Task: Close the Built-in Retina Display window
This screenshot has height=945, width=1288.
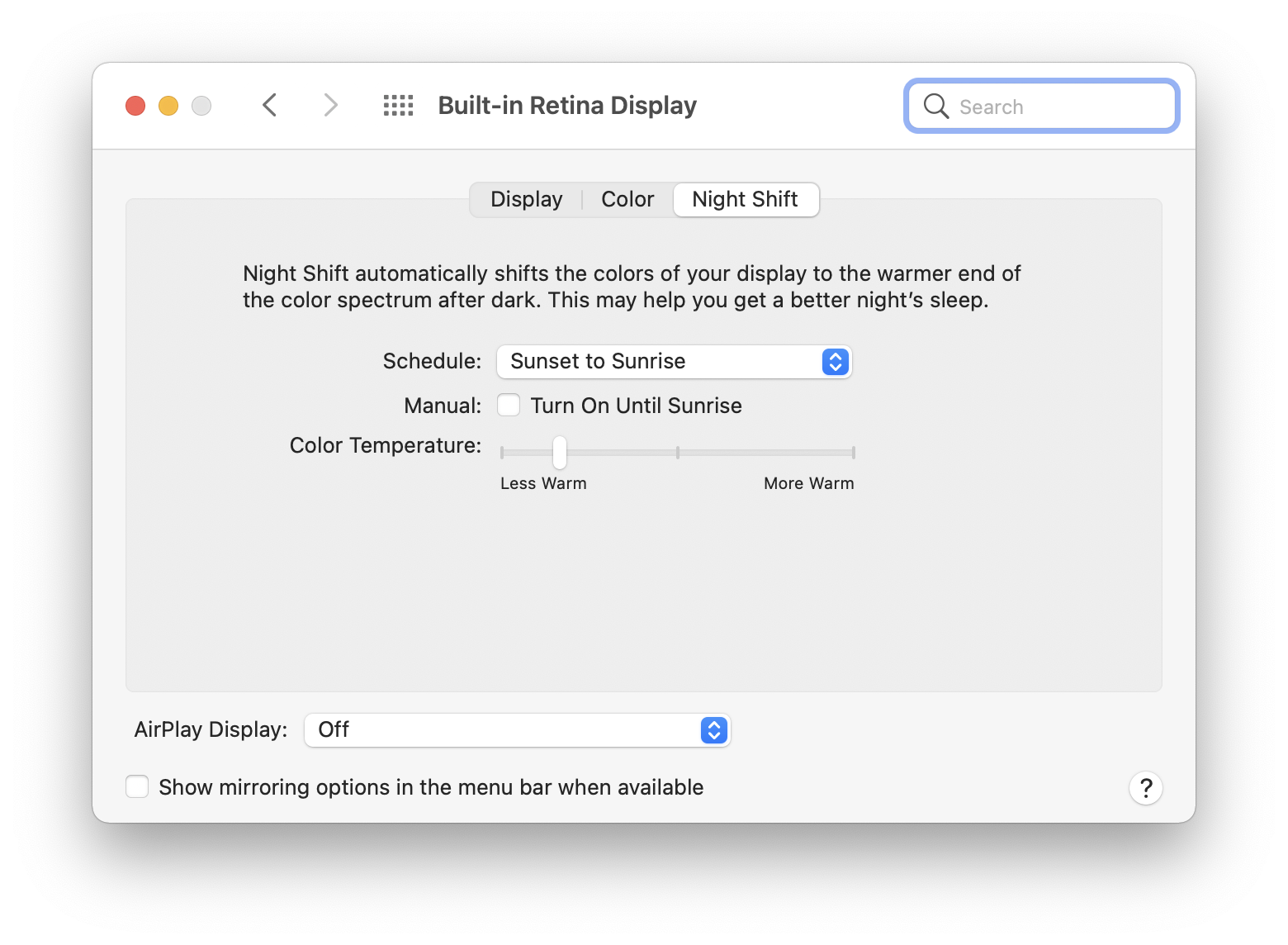Action: (135, 106)
